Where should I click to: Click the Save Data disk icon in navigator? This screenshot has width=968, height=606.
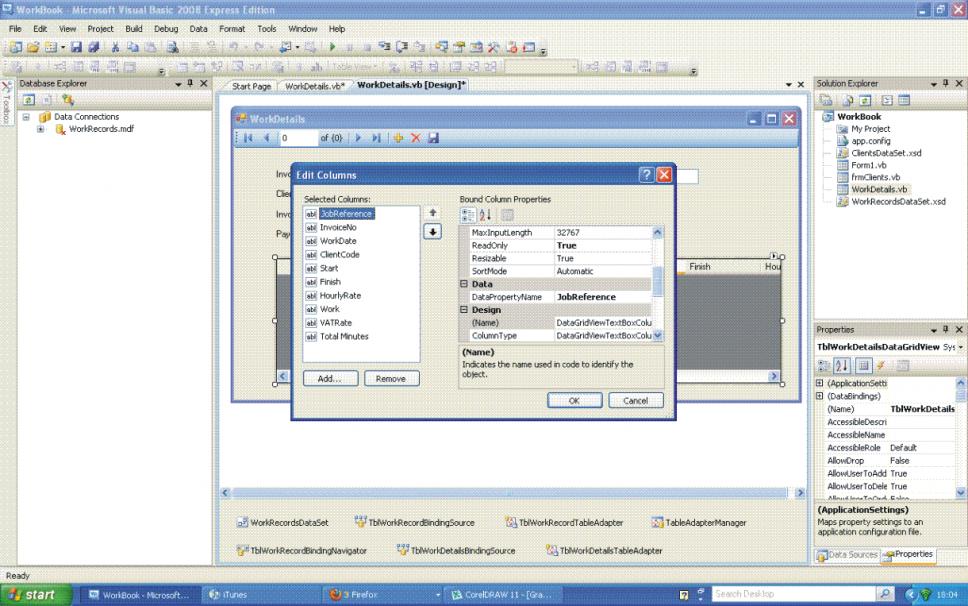point(433,138)
